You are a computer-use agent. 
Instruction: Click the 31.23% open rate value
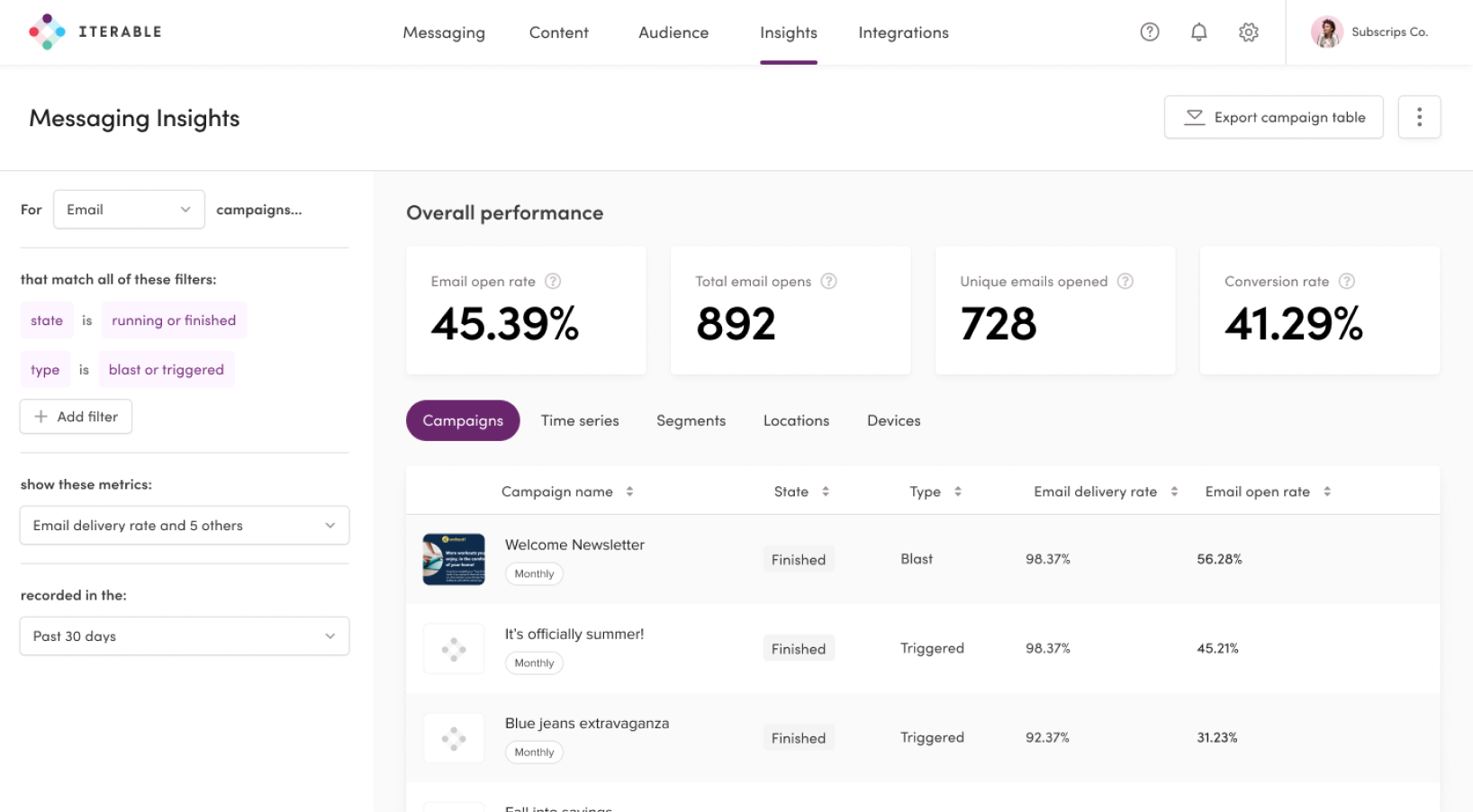pyautogui.click(x=1216, y=737)
